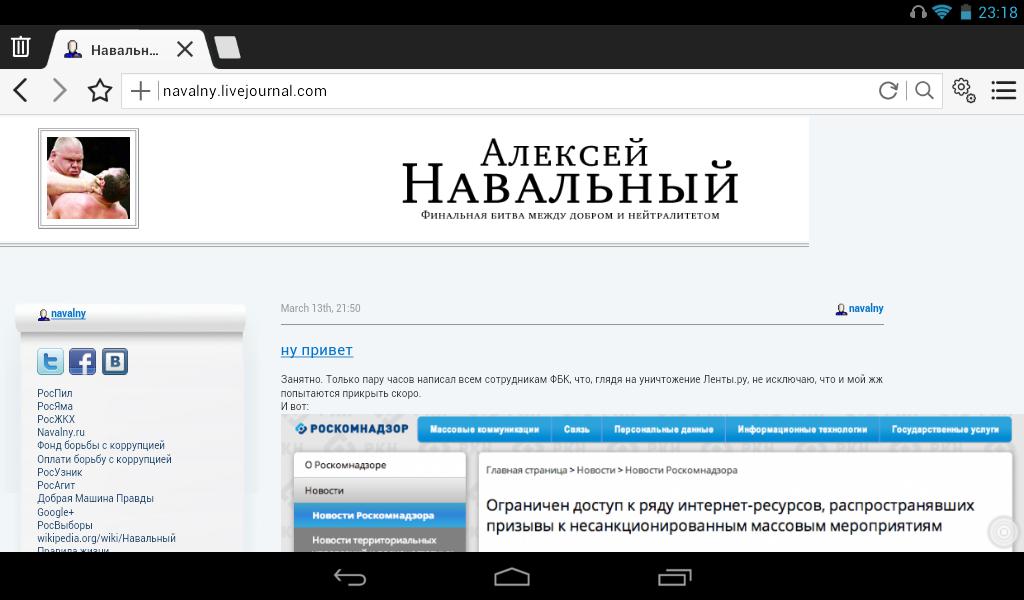Click the Алексей Навальный blog header
This screenshot has height=600, width=1024.
tap(569, 179)
